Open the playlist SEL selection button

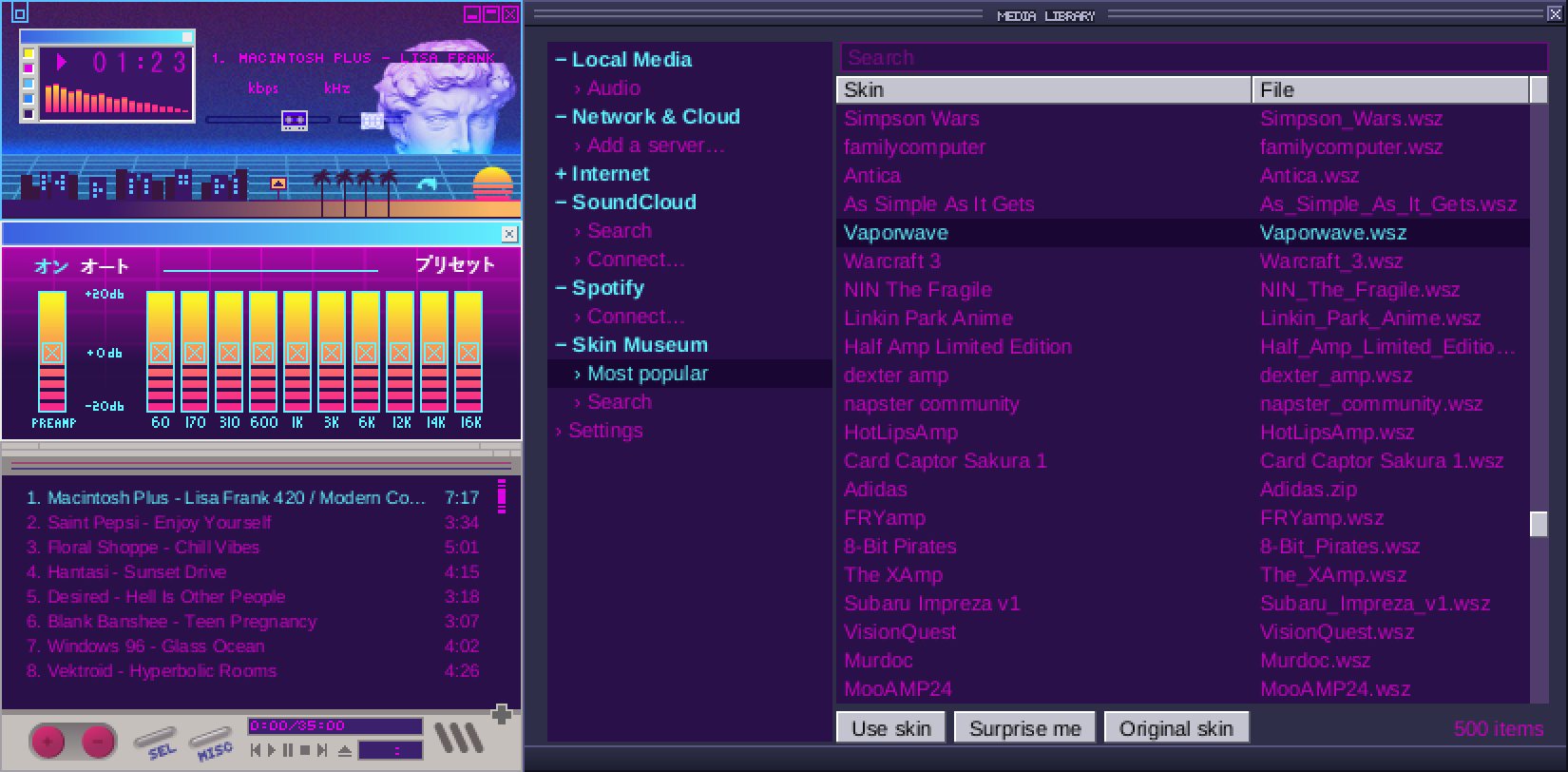pyautogui.click(x=156, y=743)
